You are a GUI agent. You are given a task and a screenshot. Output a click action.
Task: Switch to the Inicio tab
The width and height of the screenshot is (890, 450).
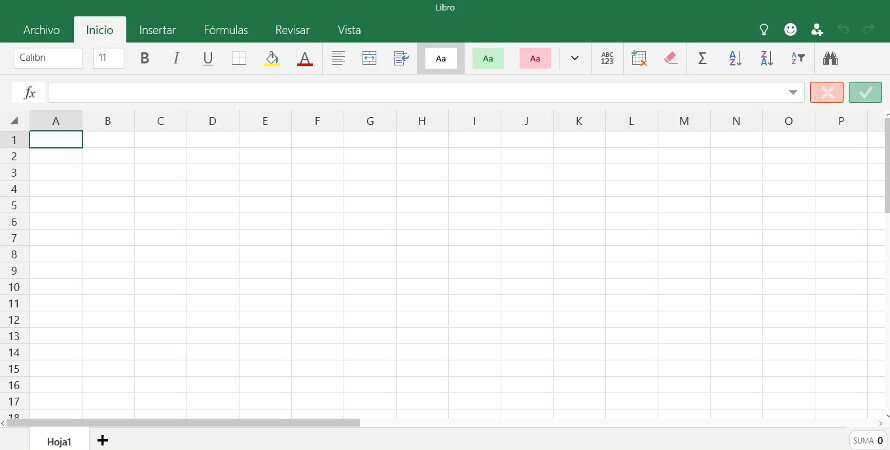(100, 30)
